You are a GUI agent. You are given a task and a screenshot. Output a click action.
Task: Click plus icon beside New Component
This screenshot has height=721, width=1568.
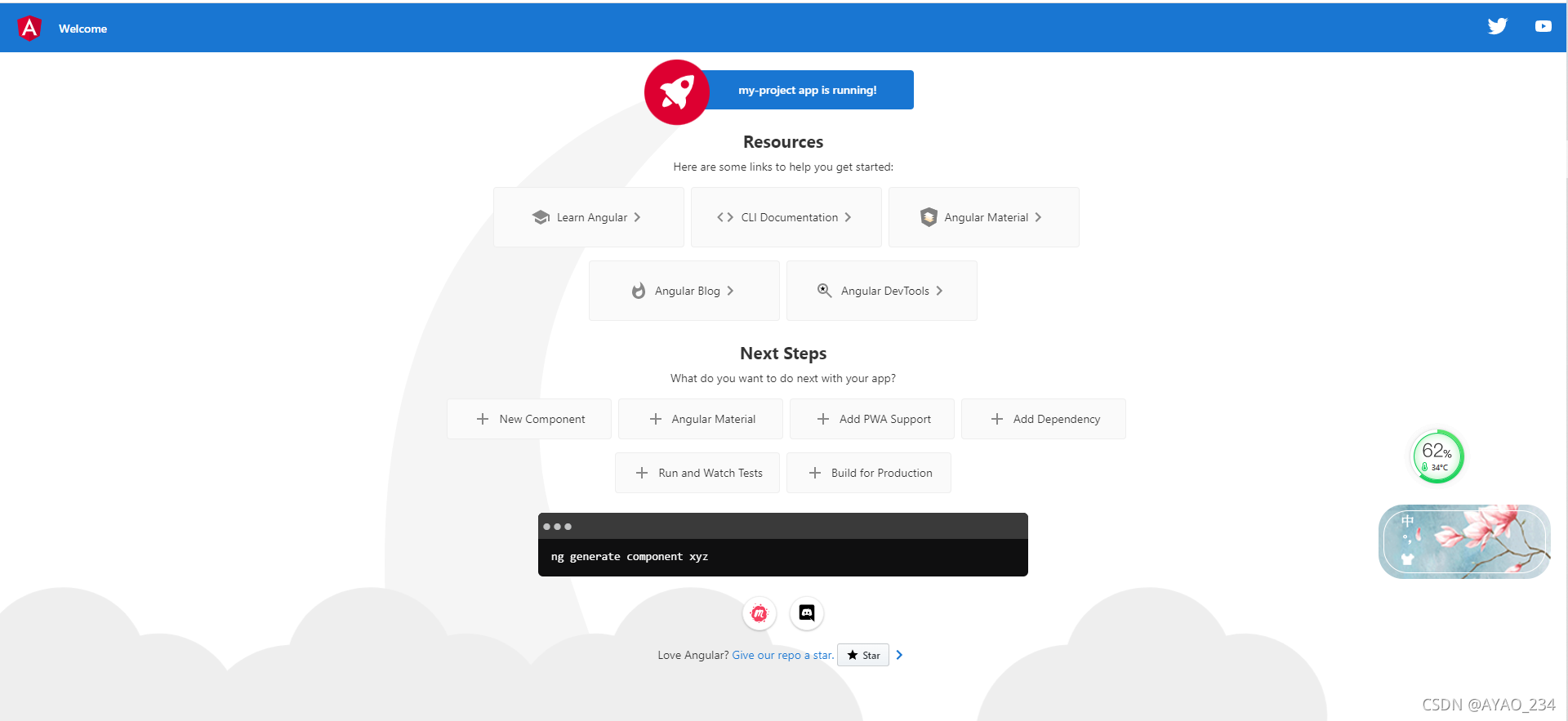tap(483, 419)
